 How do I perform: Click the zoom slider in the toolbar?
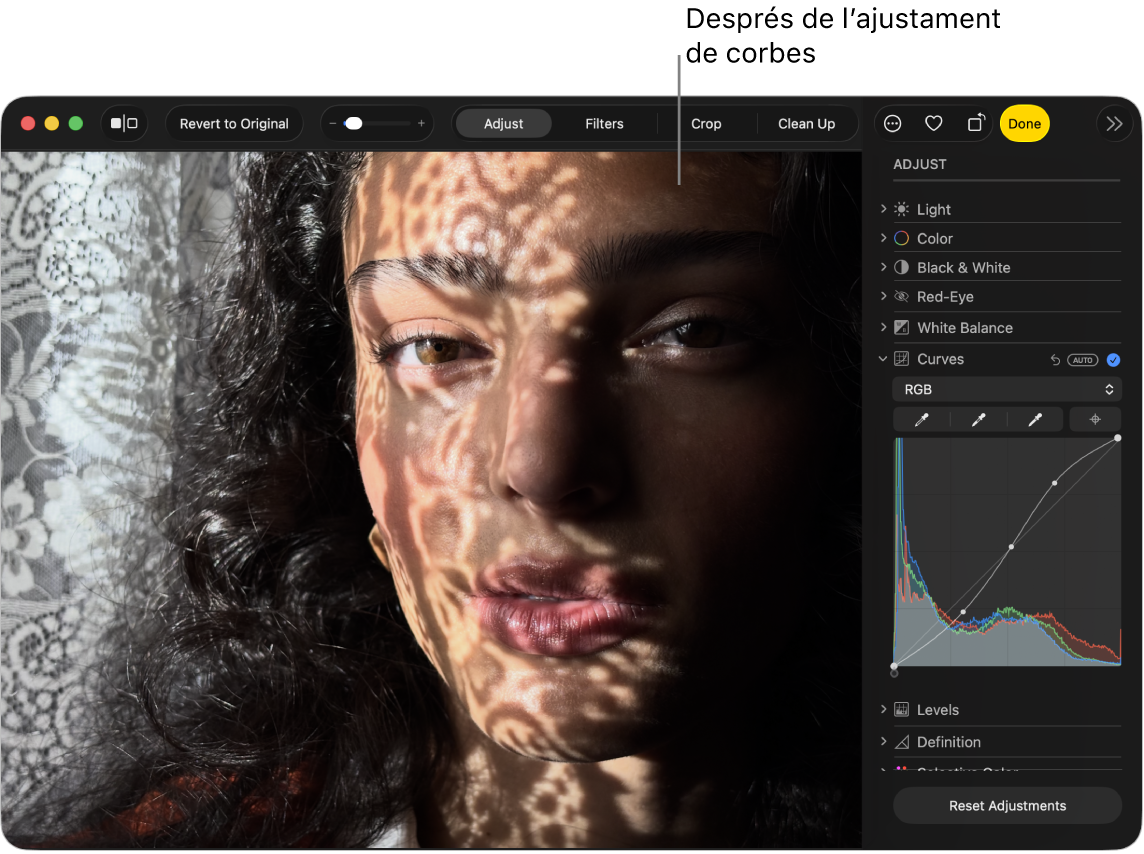(377, 124)
